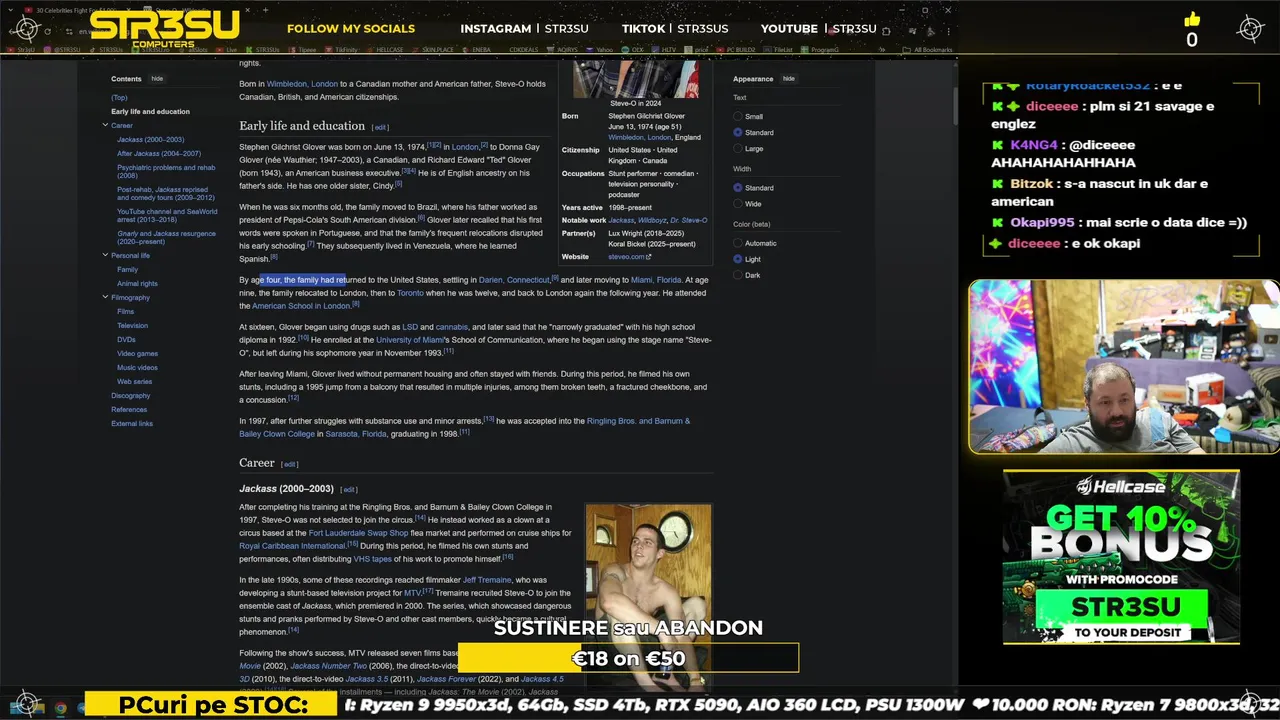1280x720 pixels.
Task: Hide the Contents sidebar
Action: tap(157, 79)
